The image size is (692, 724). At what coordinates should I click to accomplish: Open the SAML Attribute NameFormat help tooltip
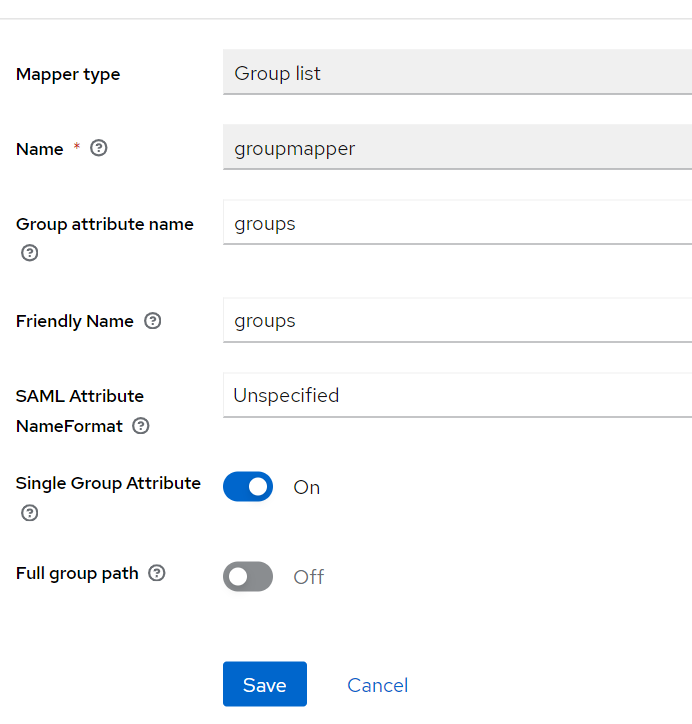(141, 426)
